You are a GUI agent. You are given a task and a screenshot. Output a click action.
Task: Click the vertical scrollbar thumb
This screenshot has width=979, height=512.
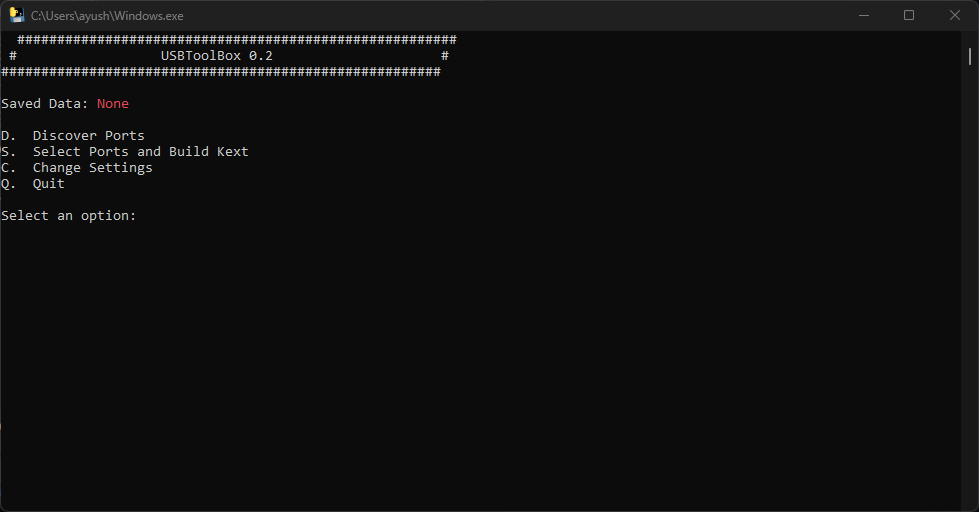pyautogui.click(x=969, y=56)
